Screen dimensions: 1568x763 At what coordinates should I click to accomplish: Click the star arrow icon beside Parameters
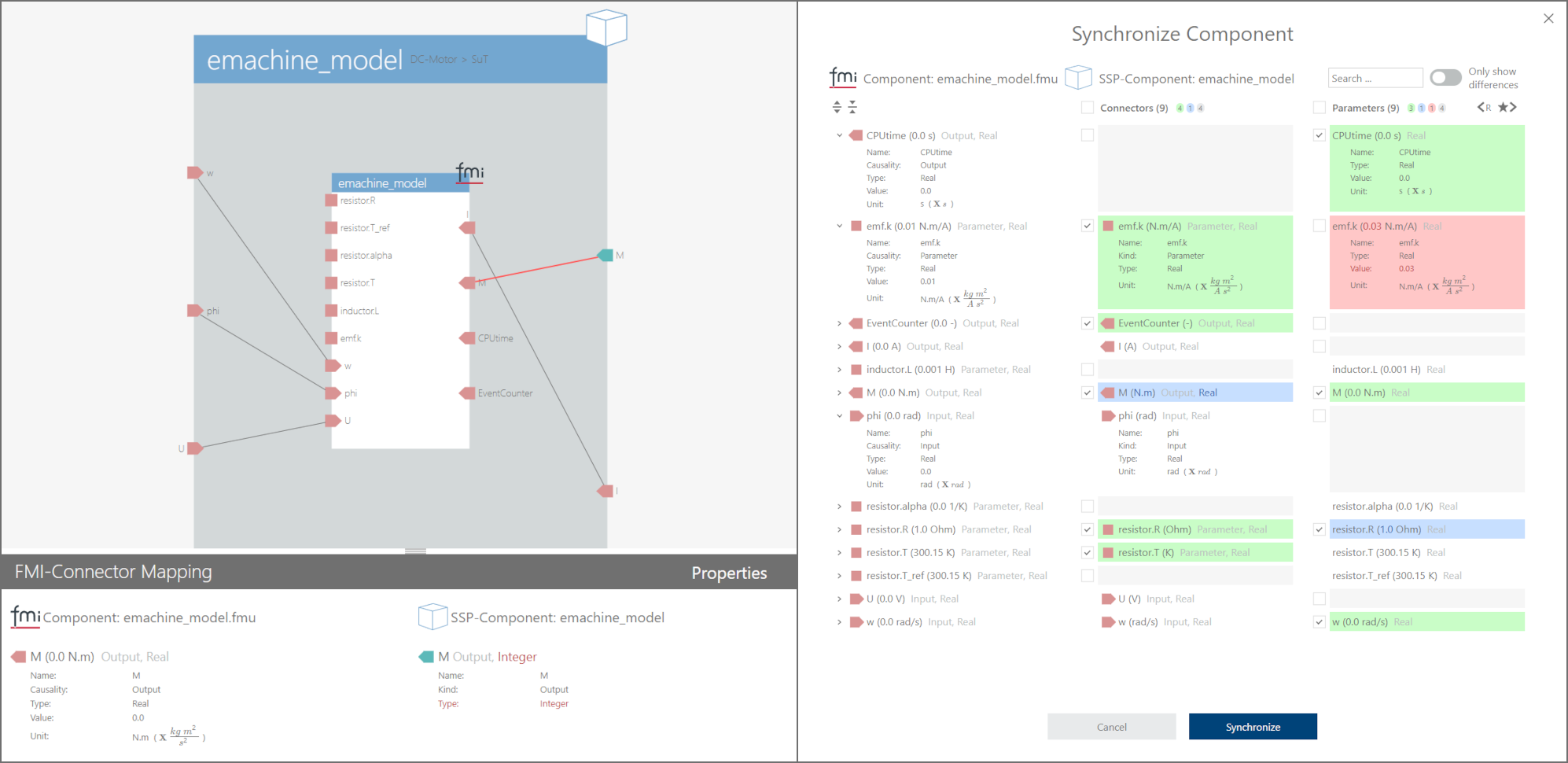tap(1507, 108)
